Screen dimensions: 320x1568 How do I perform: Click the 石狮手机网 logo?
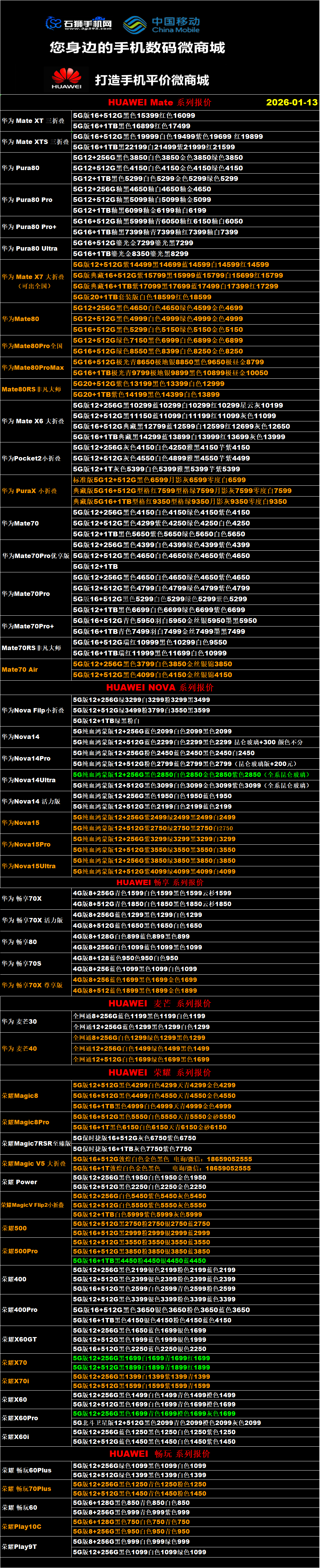point(78,23)
